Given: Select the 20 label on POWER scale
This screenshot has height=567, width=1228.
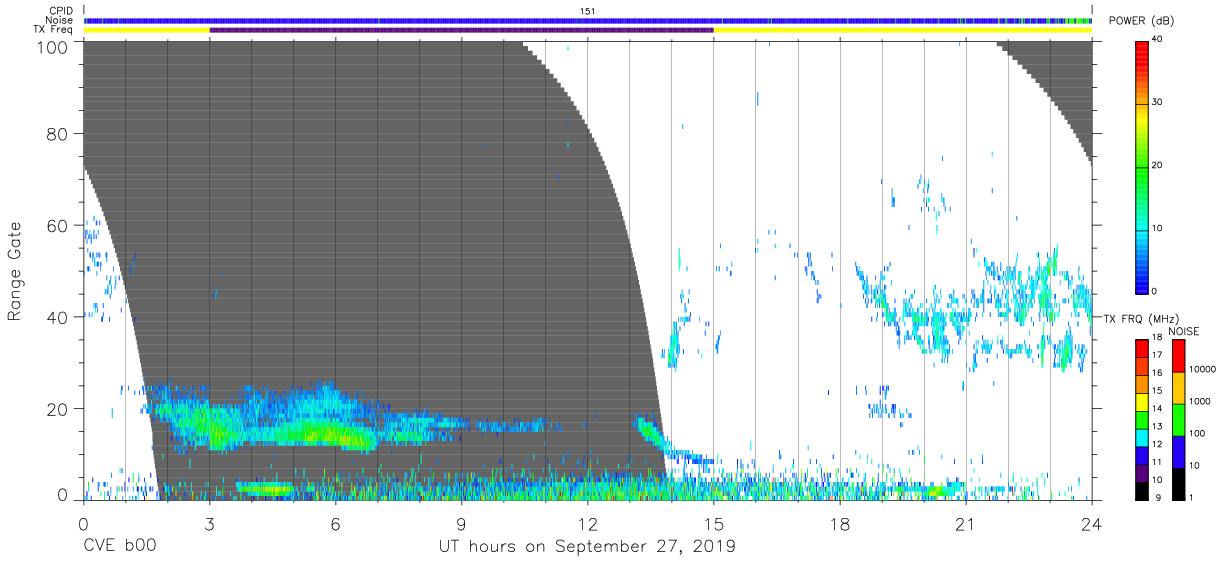Looking at the screenshot, I should pyautogui.click(x=1158, y=165).
